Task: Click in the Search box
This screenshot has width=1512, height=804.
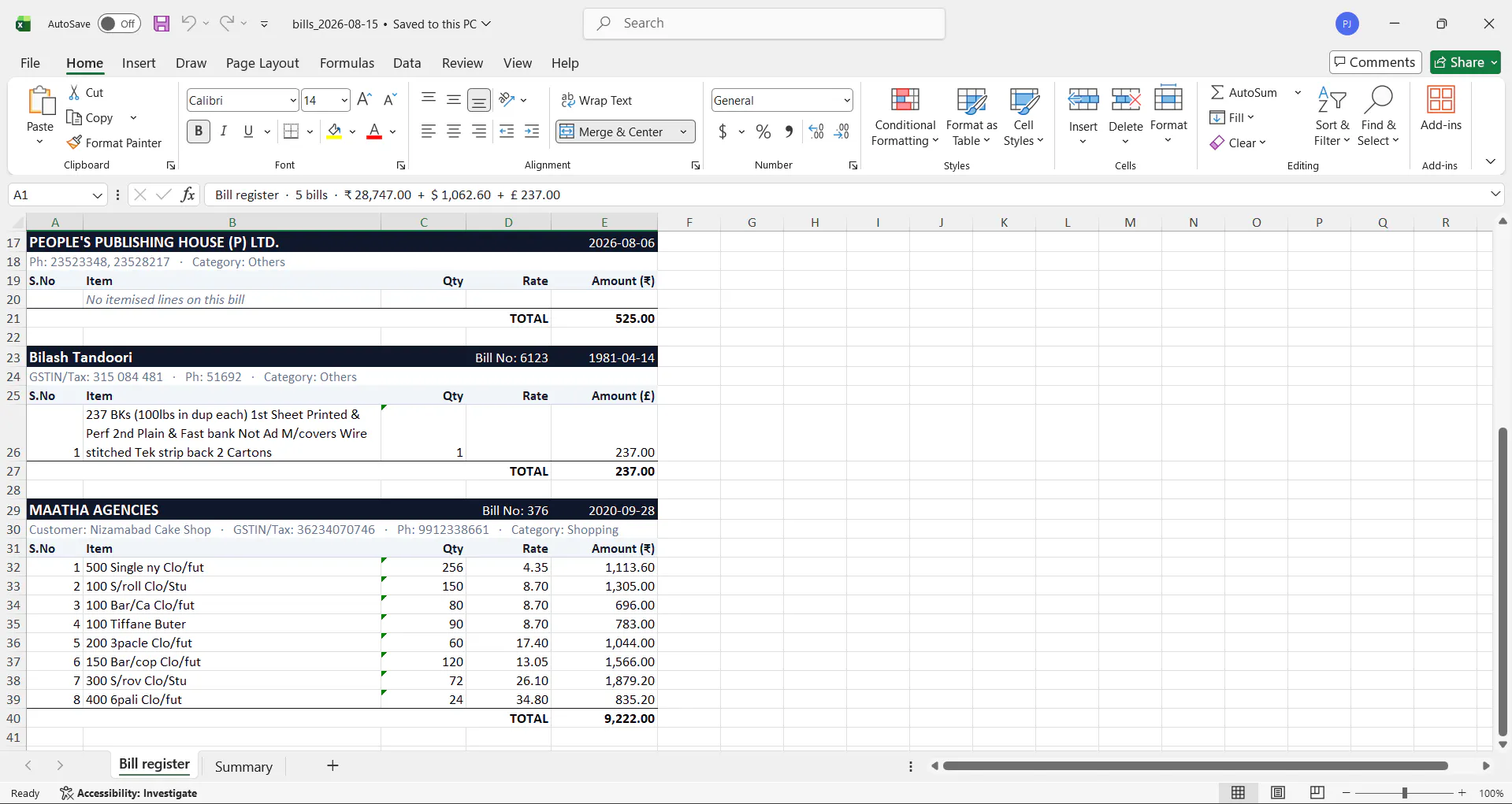Action: 764,24
